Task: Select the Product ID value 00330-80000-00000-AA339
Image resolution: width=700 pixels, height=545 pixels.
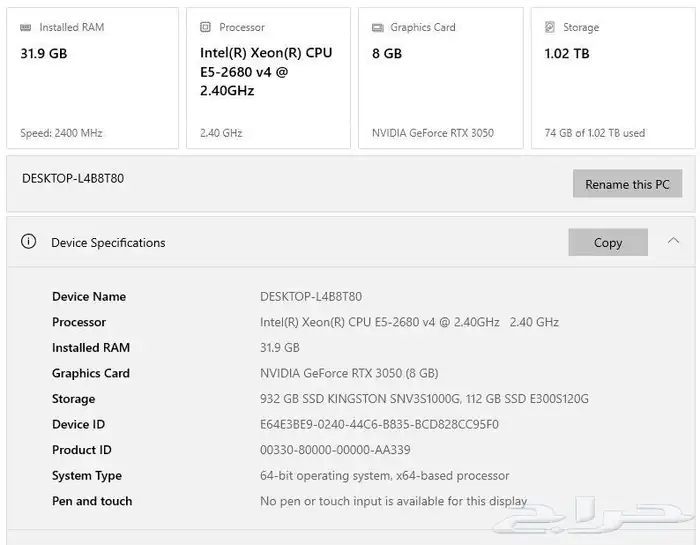Action: (335, 450)
